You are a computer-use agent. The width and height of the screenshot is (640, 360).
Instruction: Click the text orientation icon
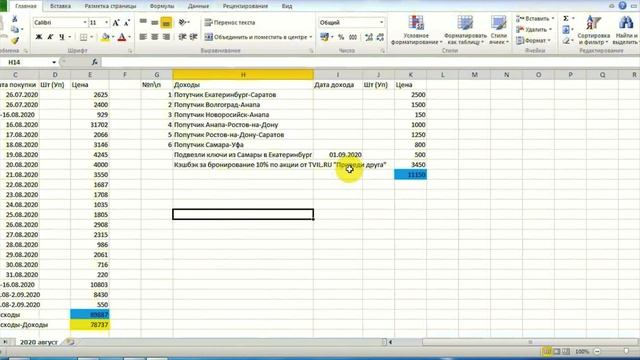(182, 22)
